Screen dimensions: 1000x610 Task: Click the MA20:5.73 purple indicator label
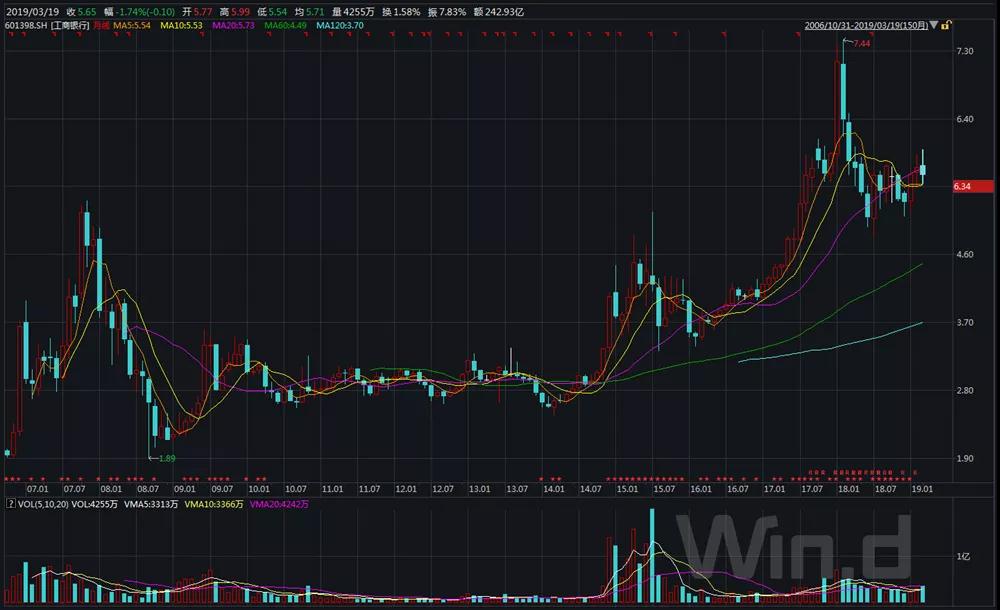coord(231,24)
